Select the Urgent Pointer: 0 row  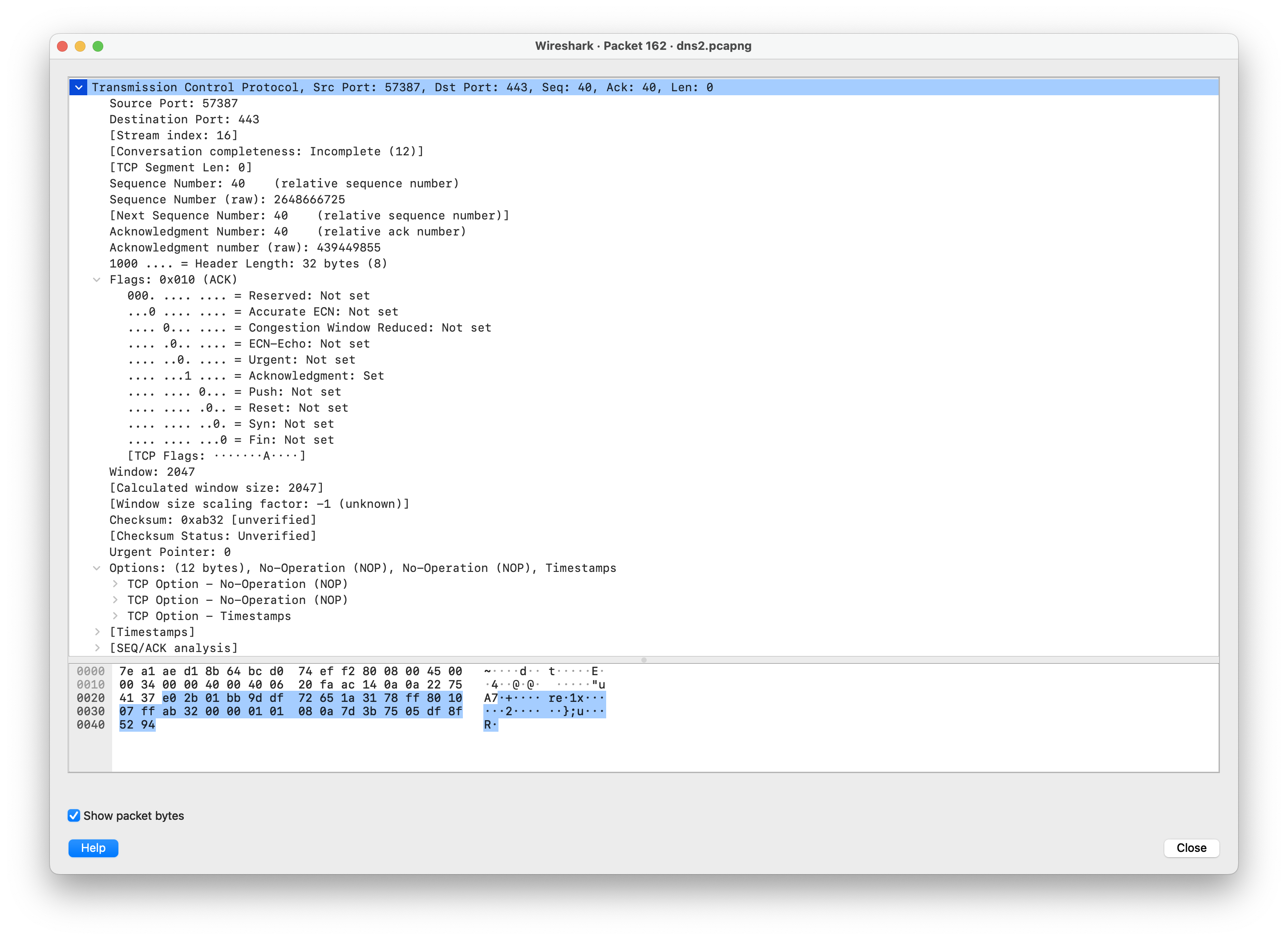coord(644,552)
